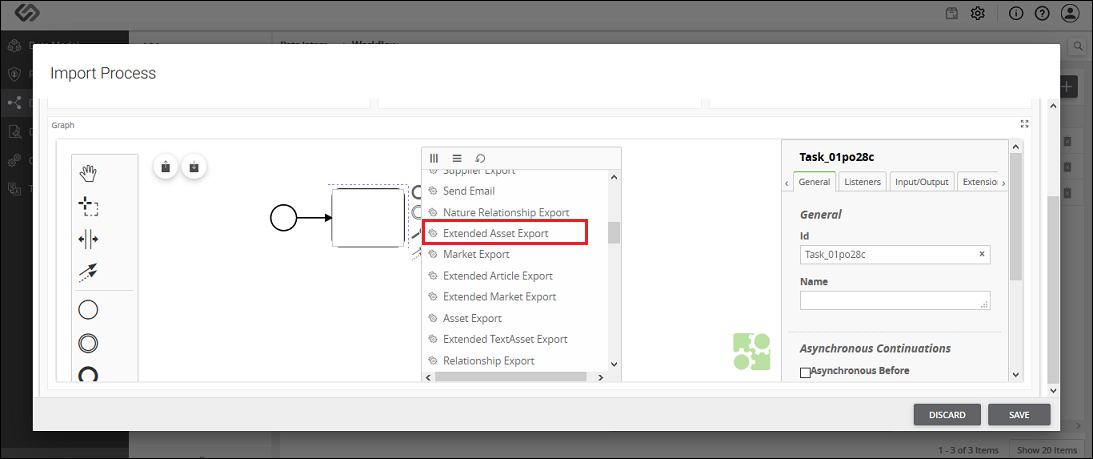Click the download diagram round button

(x=194, y=167)
